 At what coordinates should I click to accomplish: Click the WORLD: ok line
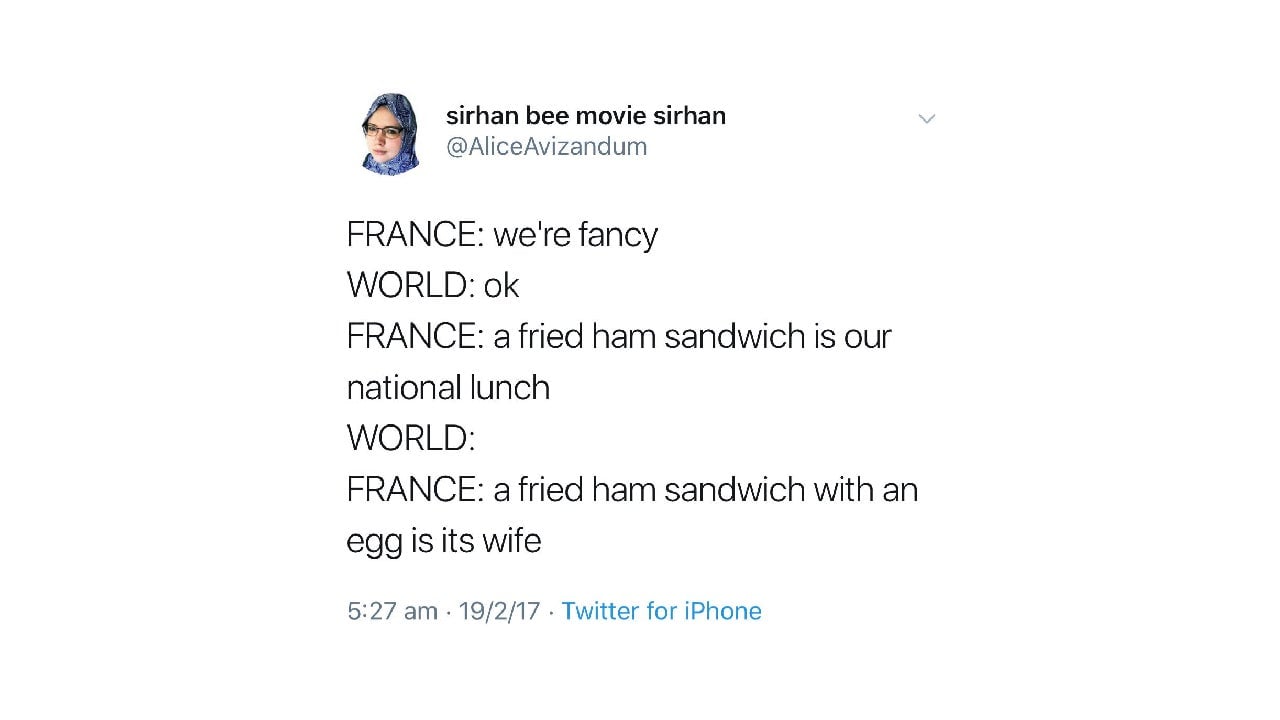[432, 285]
